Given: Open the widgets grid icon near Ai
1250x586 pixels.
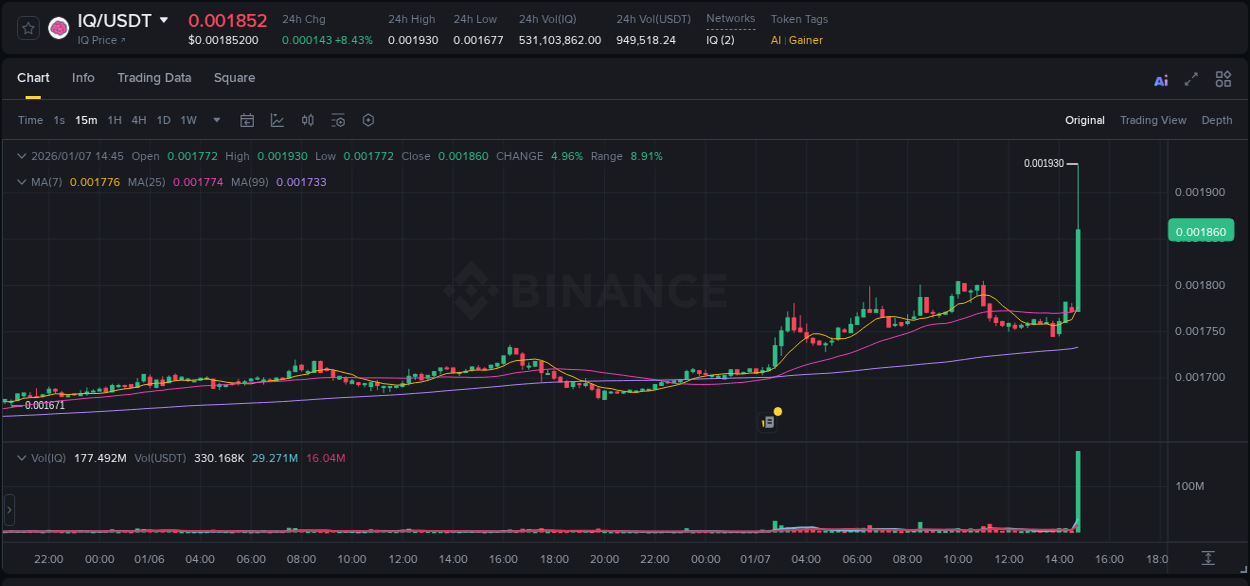Looking at the screenshot, I should (x=1223, y=79).
